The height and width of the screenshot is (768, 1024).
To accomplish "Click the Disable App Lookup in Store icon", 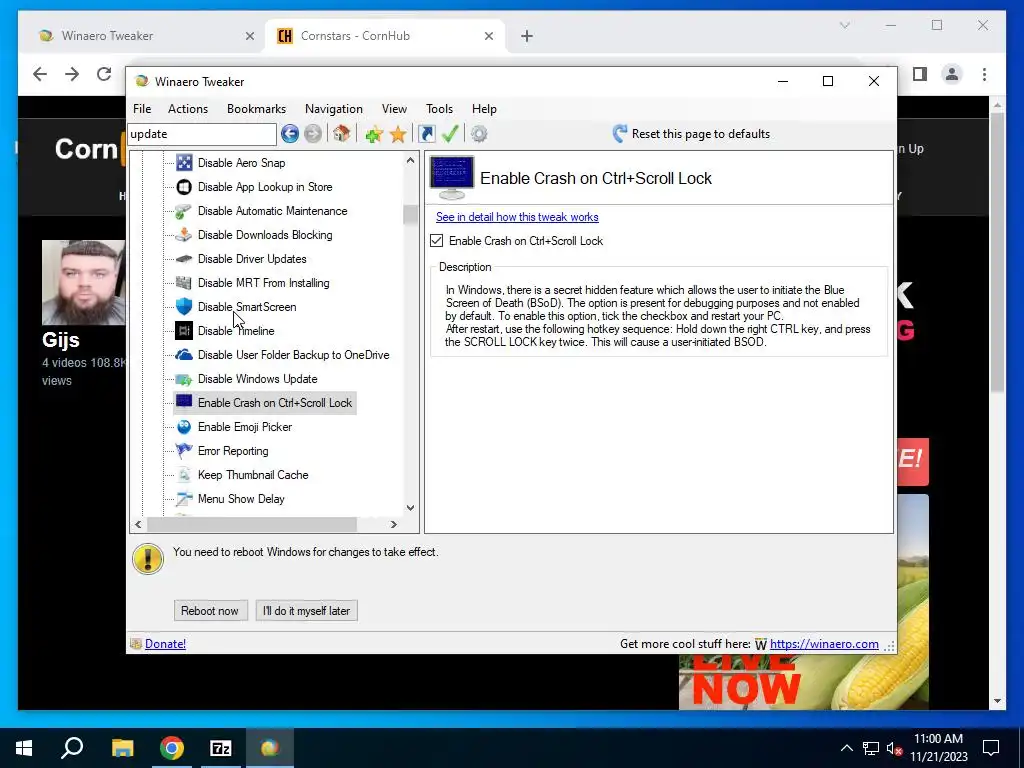I will (x=184, y=187).
